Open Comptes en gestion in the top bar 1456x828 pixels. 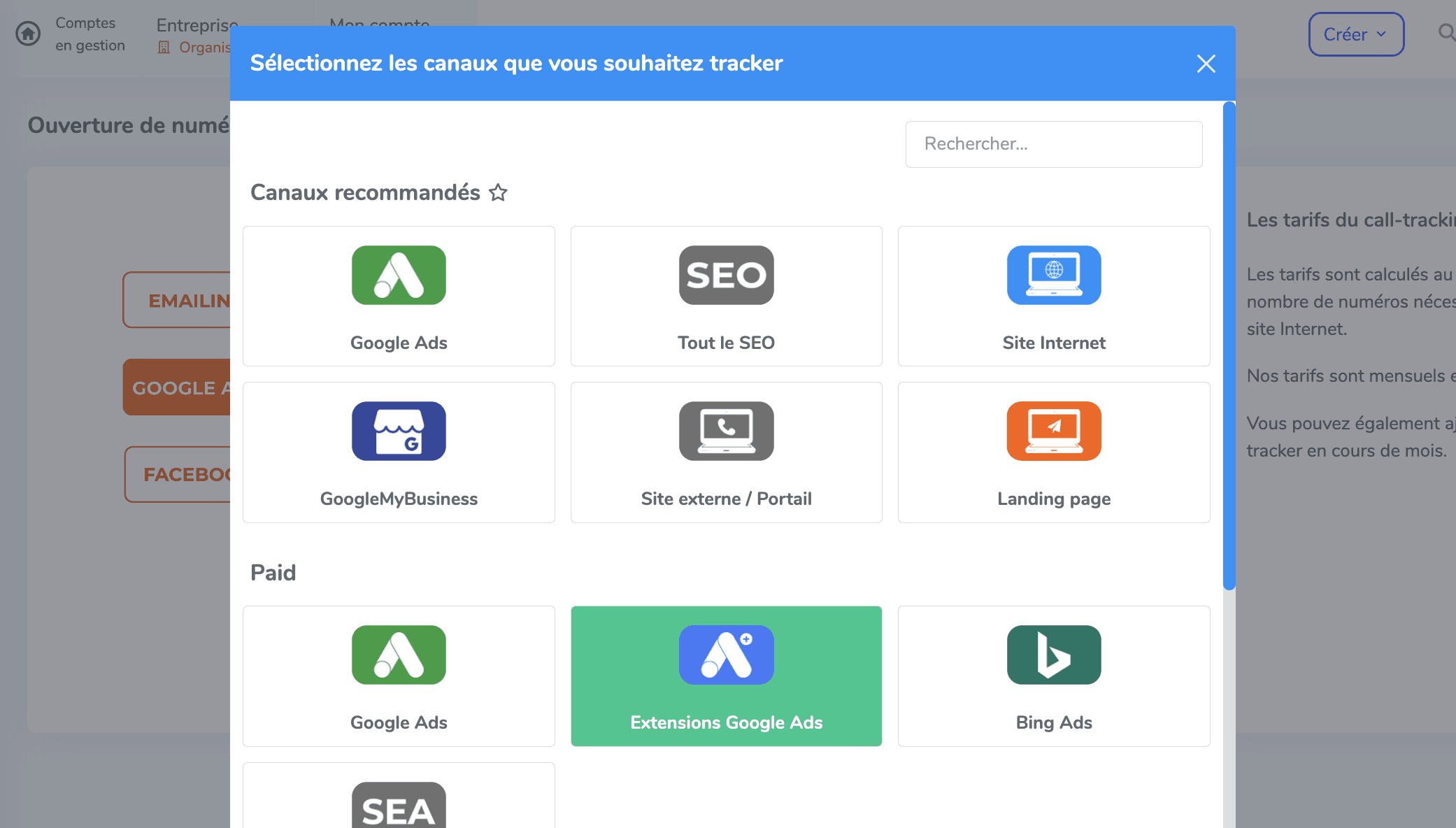(x=90, y=34)
